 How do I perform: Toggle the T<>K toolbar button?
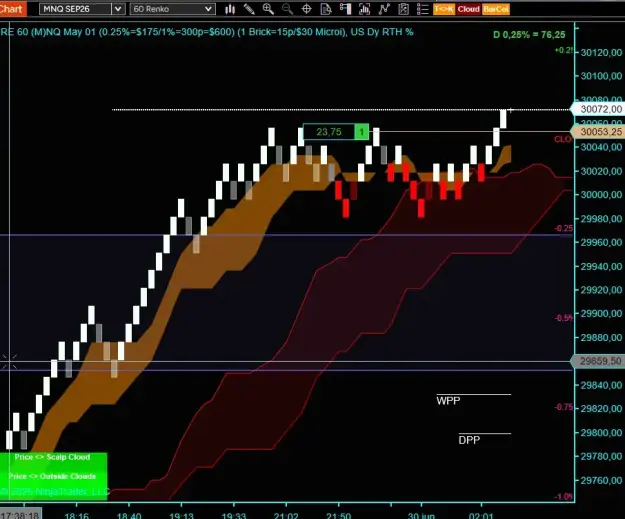coord(444,9)
